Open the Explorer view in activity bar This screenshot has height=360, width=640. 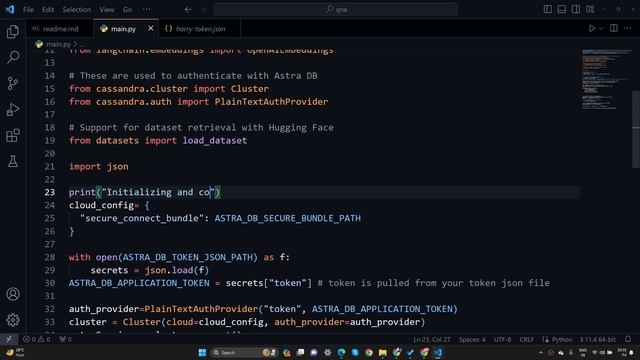click(x=13, y=31)
